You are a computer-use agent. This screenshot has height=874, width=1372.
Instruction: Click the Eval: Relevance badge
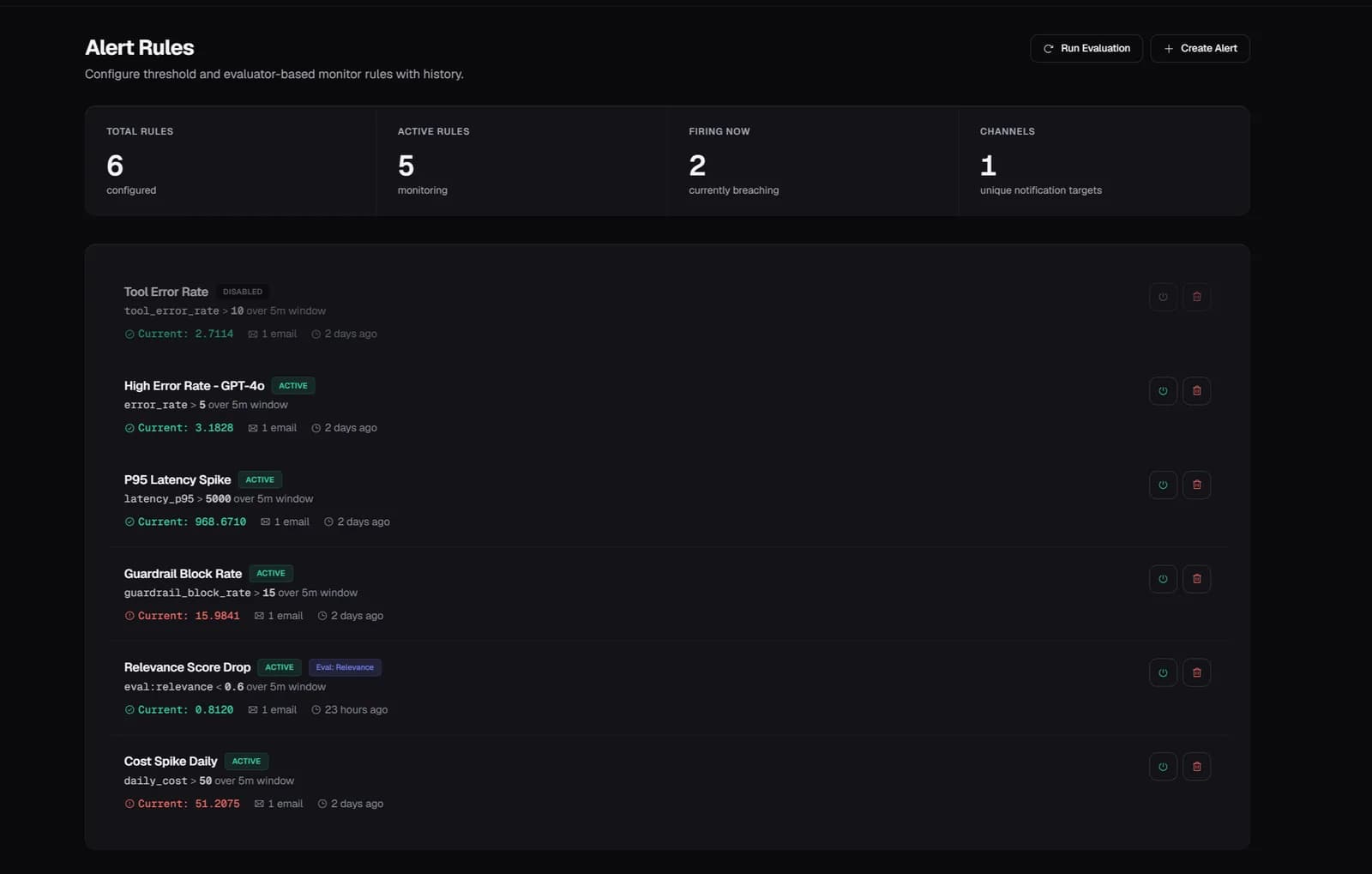(345, 667)
